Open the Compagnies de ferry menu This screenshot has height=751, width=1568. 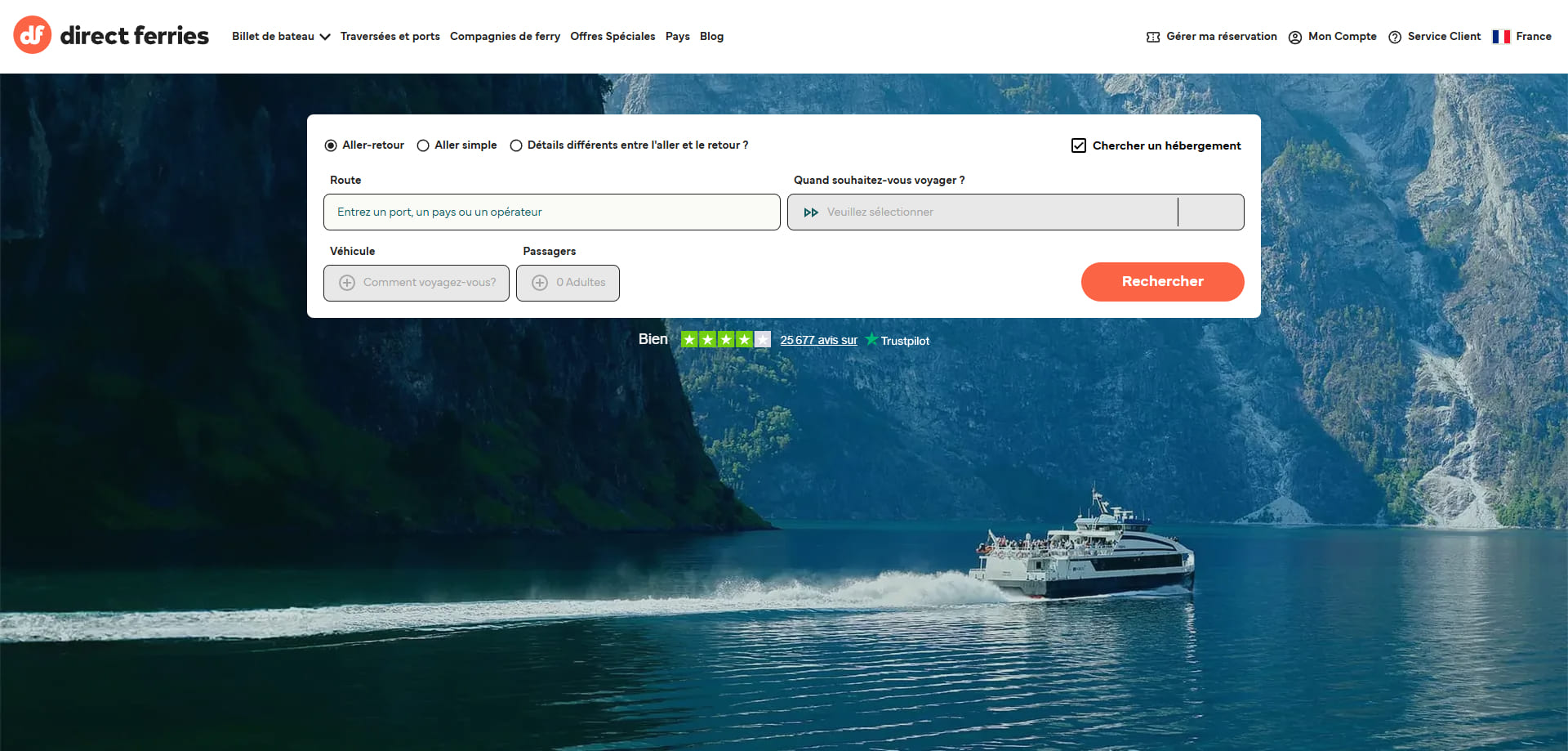(505, 37)
